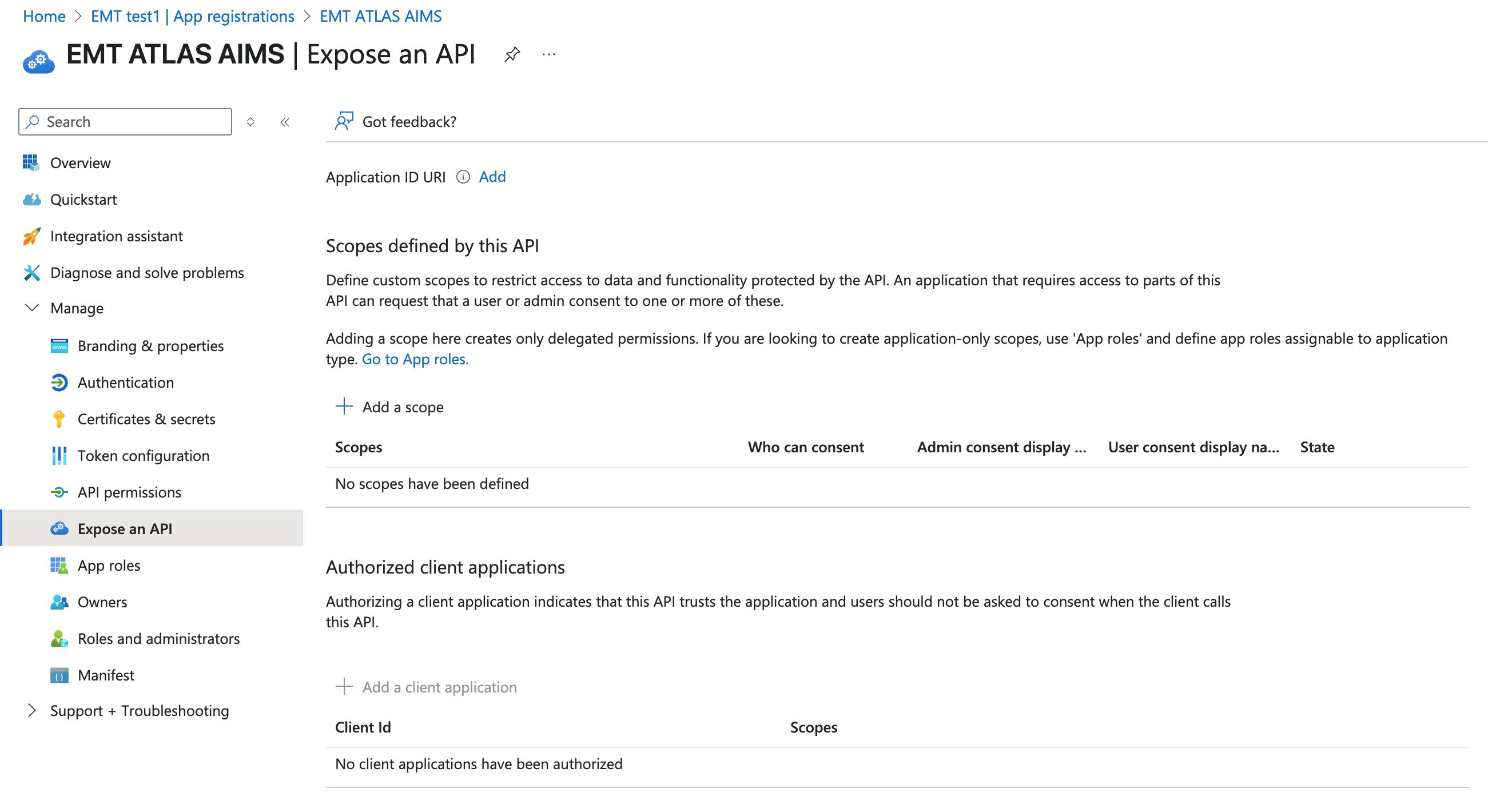Click the EMT ATLAS AIMS cloud icon
This screenshot has height=812, width=1488.
pos(39,61)
